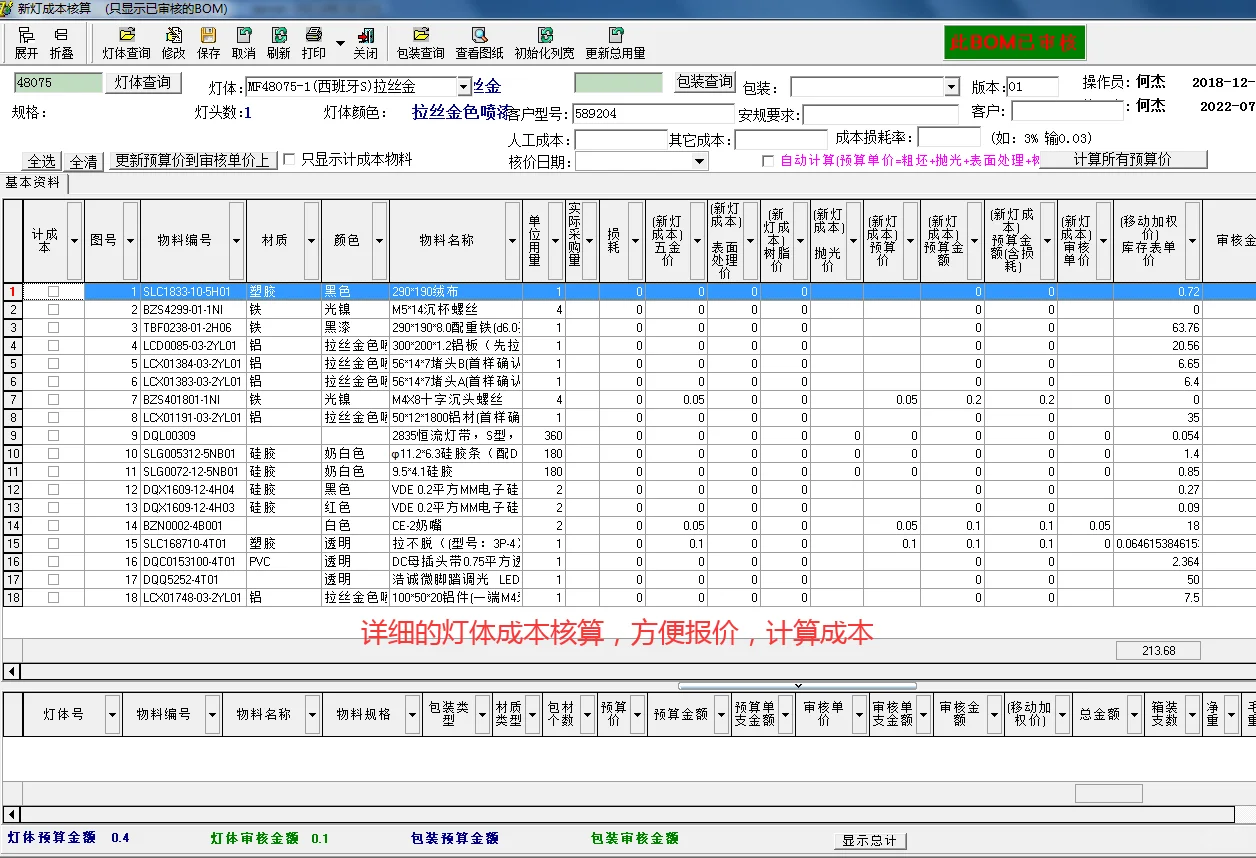Select the 基本资料 tab

(x=33, y=183)
